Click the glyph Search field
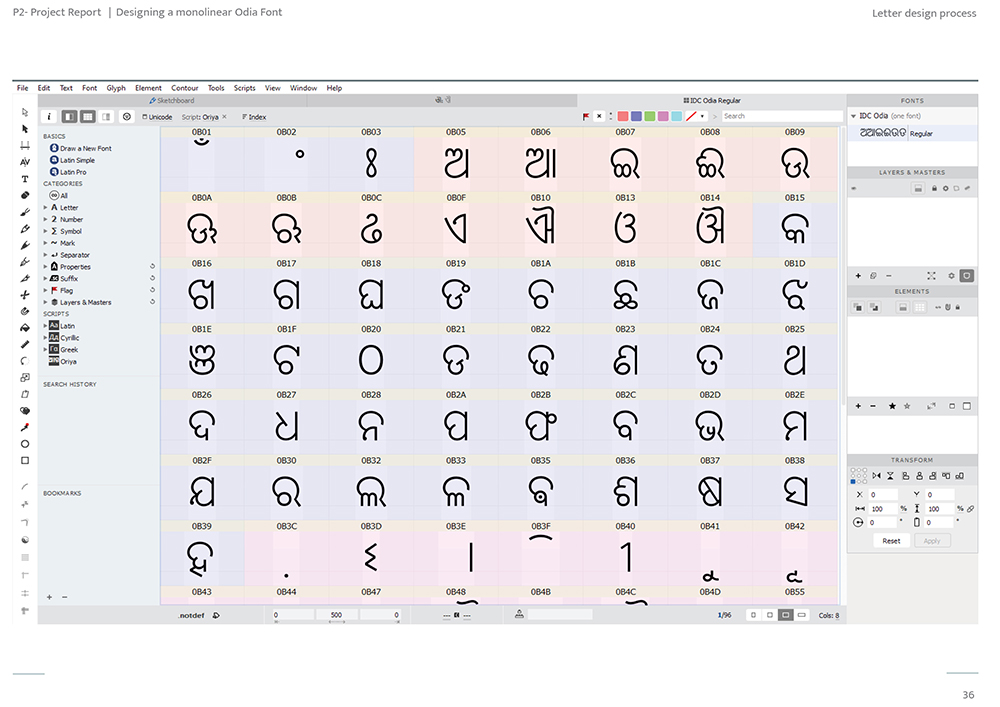1000x707 pixels. [781, 116]
